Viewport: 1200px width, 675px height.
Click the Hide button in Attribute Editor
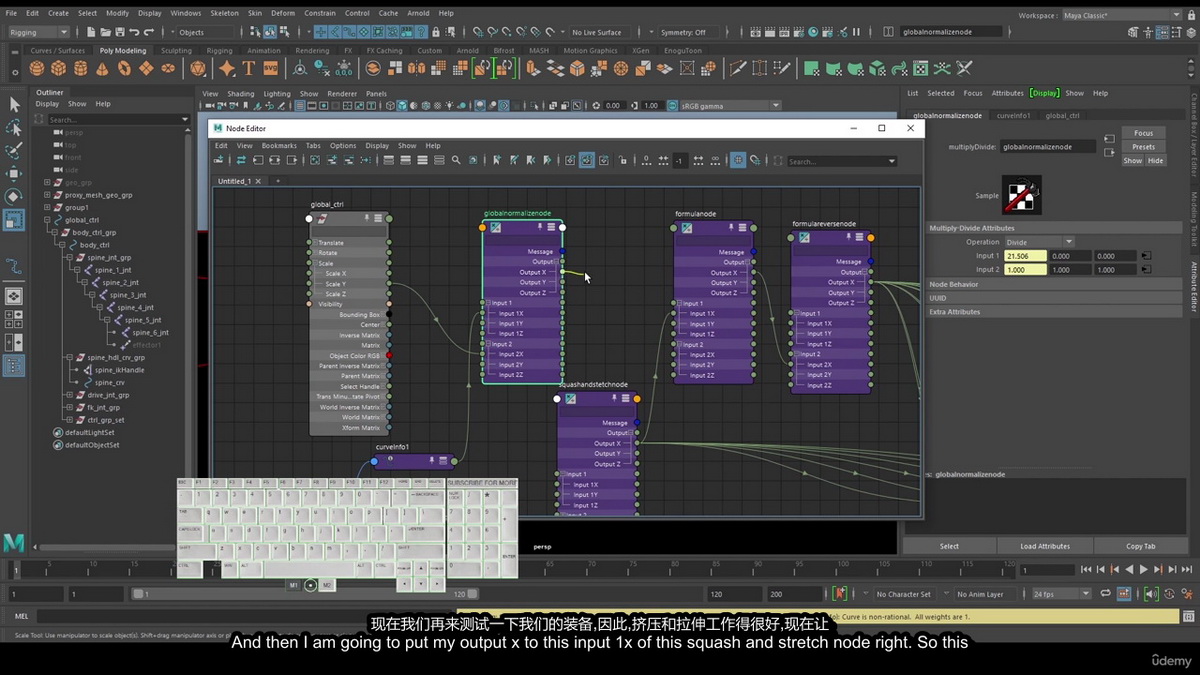point(1155,160)
